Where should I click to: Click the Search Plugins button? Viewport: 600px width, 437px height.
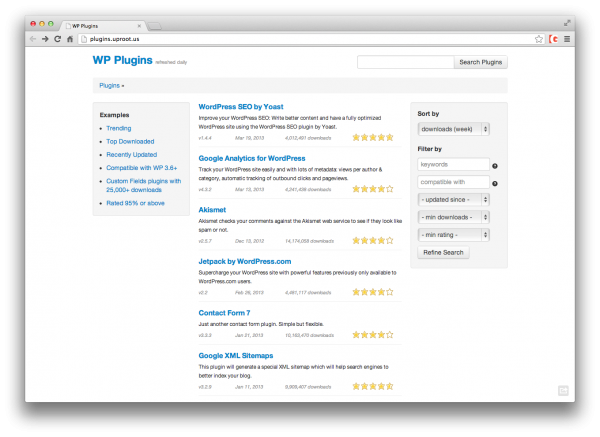(x=481, y=62)
